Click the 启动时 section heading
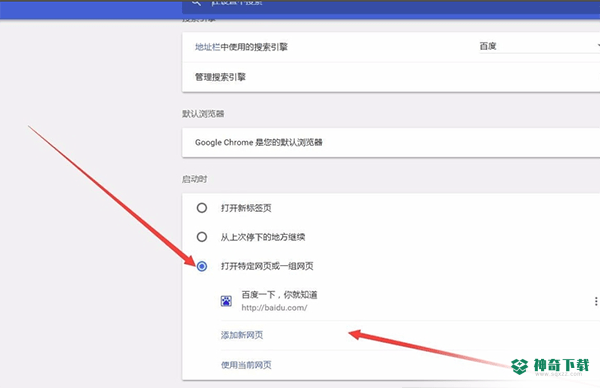The height and width of the screenshot is (388, 600). click(x=195, y=179)
